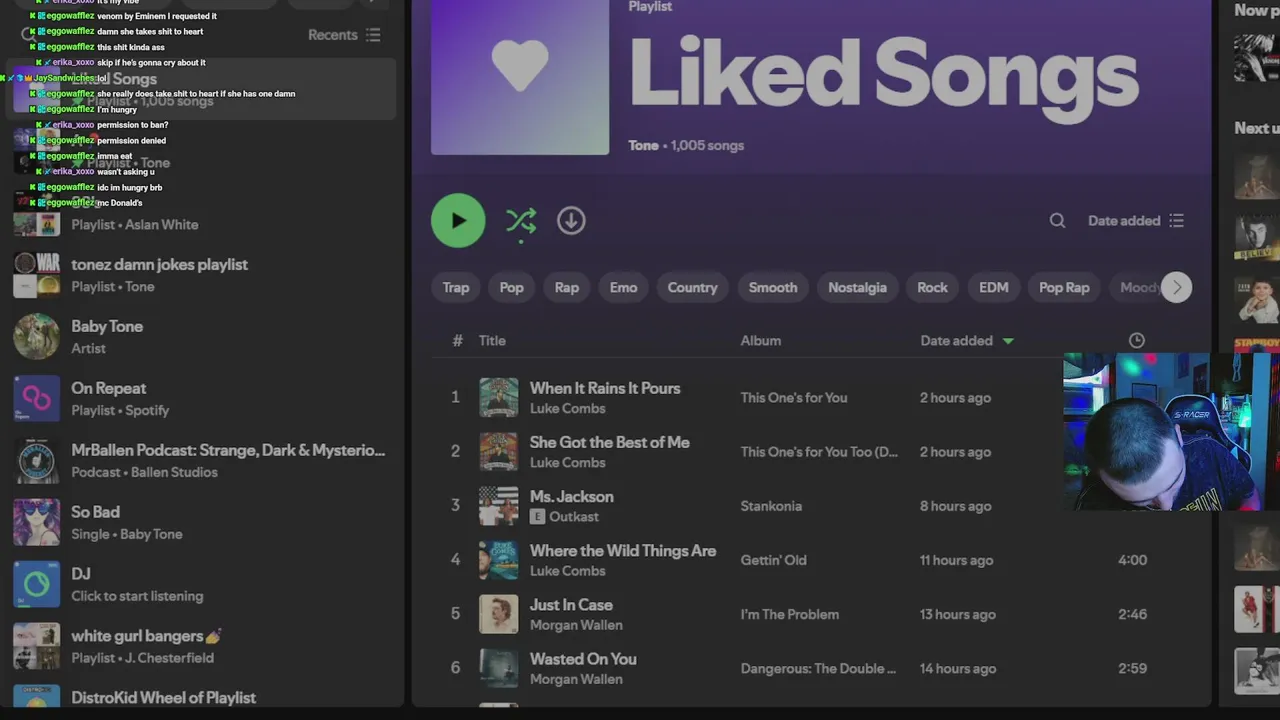Click the Date added column header
Screen dimensions: 1280x720
(967, 341)
